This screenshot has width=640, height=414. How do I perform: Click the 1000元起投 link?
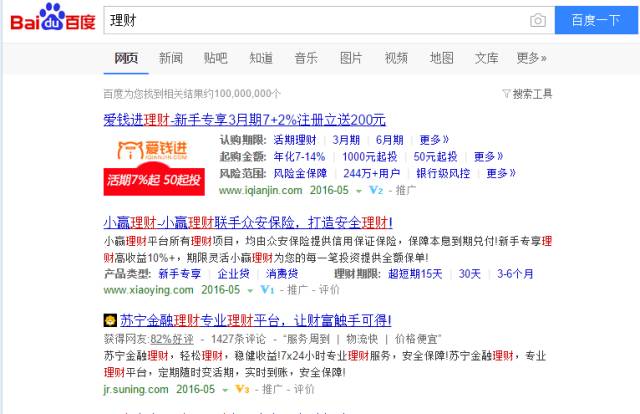click(x=369, y=157)
